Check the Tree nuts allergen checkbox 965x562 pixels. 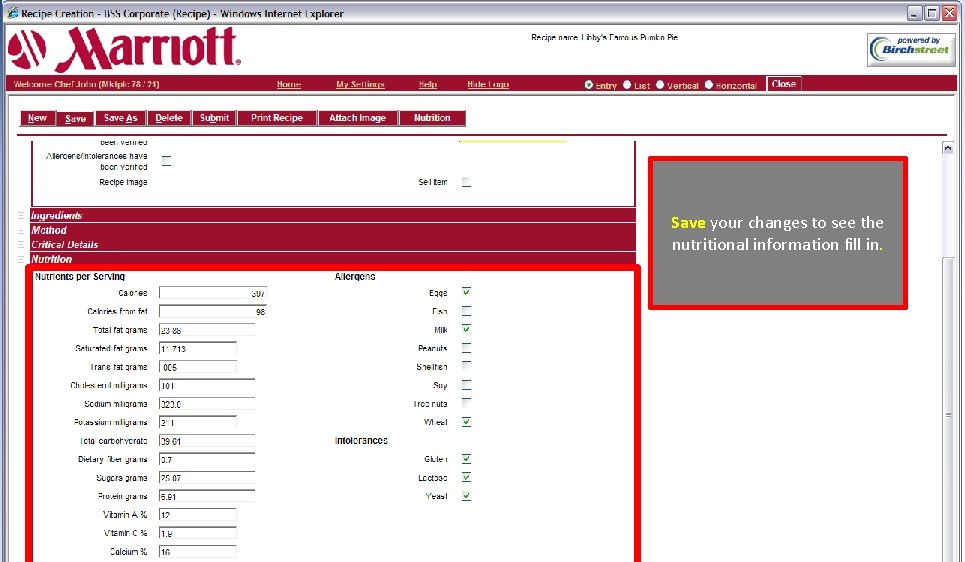(x=466, y=403)
